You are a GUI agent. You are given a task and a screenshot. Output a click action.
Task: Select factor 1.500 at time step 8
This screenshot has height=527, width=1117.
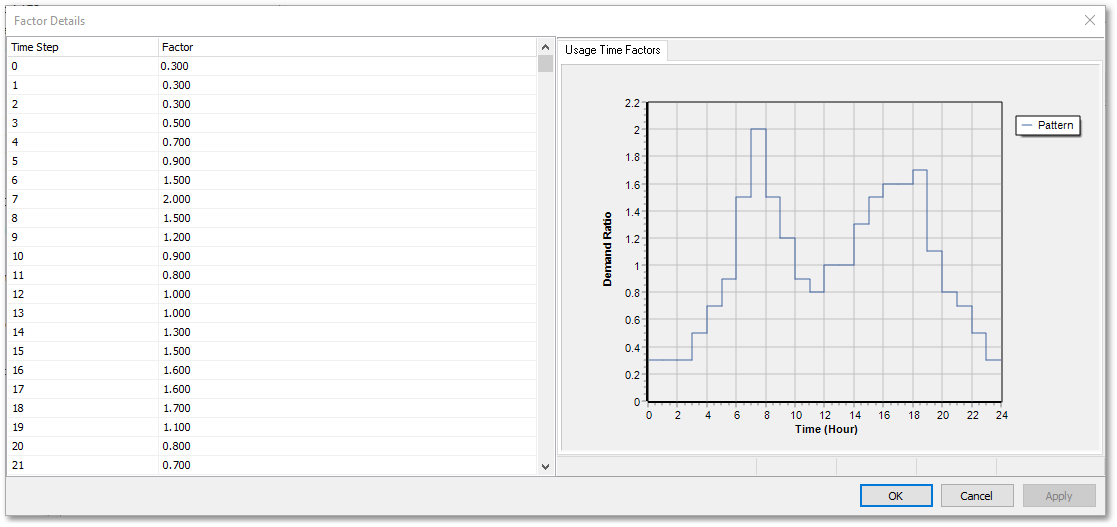click(347, 218)
